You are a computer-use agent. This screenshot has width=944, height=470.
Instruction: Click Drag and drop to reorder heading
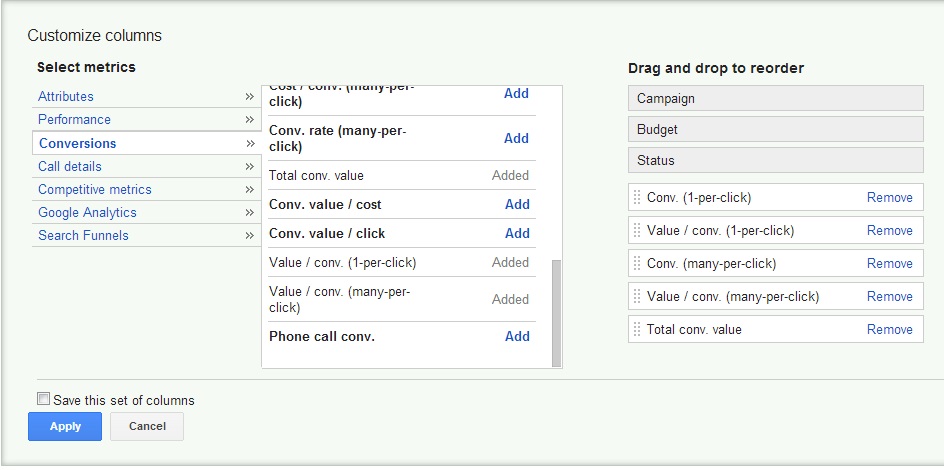pyautogui.click(x=716, y=69)
